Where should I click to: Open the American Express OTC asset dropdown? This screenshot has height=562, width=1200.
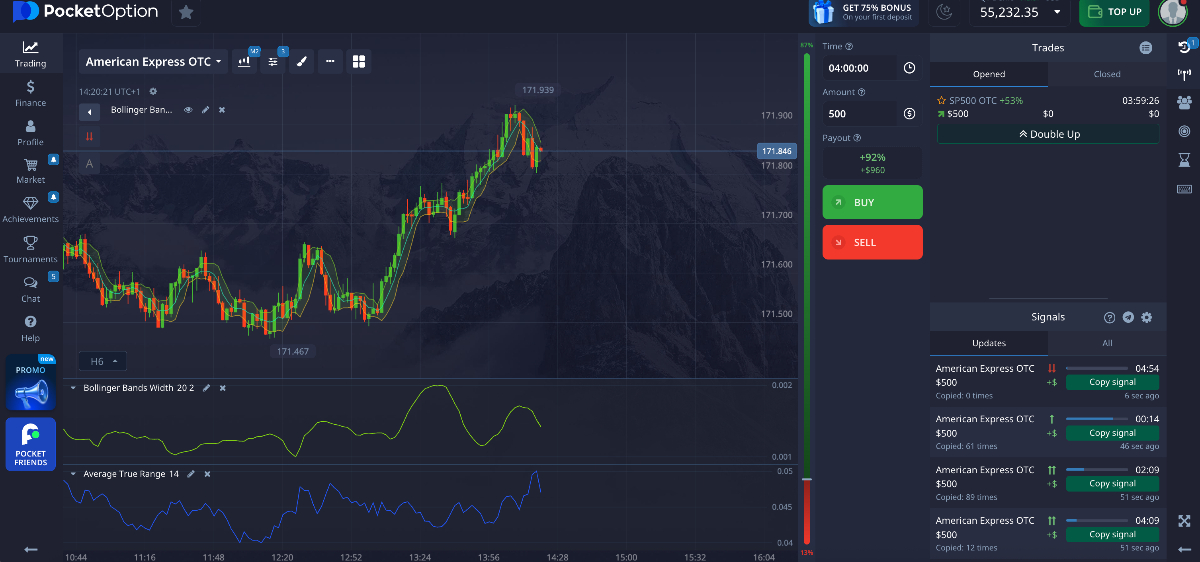[153, 62]
